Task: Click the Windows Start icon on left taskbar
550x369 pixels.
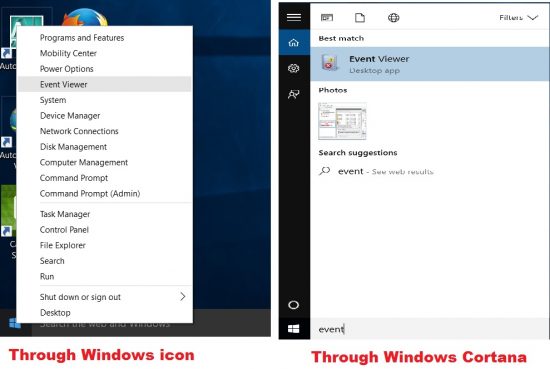Action: (15, 323)
